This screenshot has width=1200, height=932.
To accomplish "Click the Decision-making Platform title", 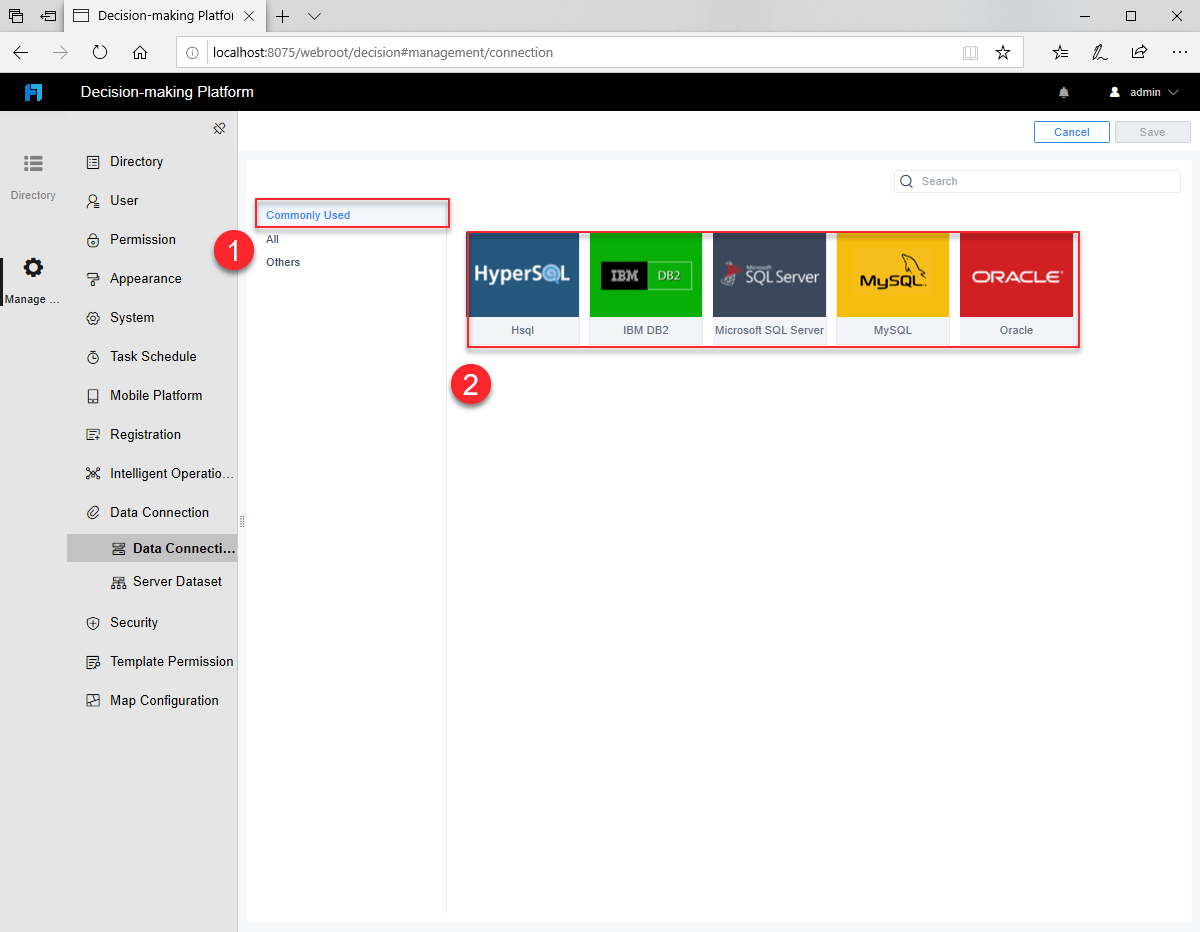I will (167, 92).
